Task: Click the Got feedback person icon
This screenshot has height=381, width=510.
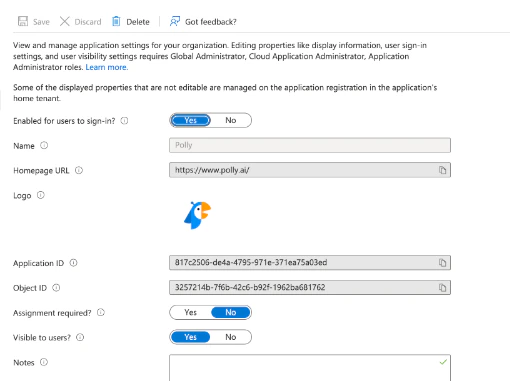Action: (175, 21)
